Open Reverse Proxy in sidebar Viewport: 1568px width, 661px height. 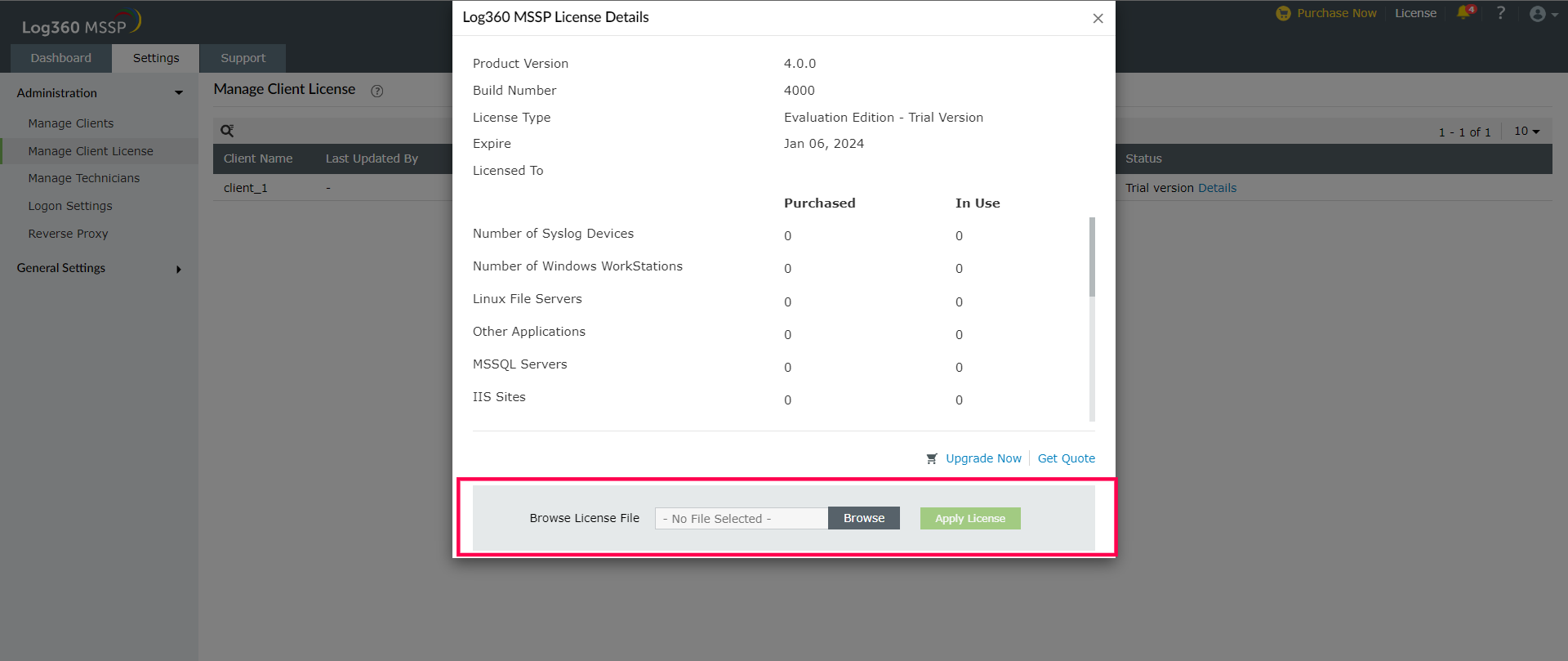(68, 234)
